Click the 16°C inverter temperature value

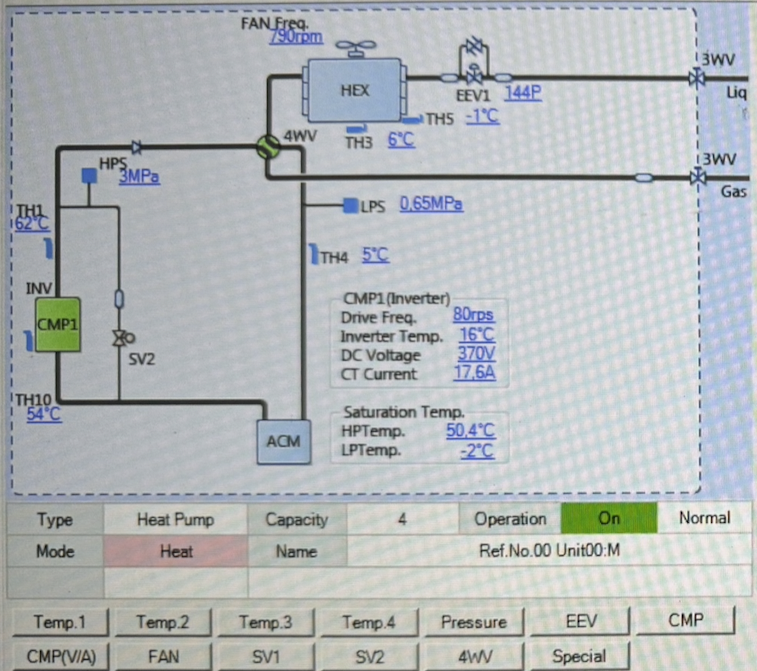coord(477,335)
